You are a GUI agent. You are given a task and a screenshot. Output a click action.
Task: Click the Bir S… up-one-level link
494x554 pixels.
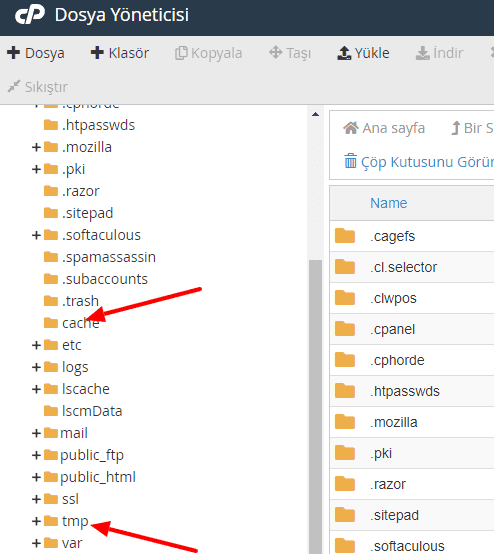pyautogui.click(x=472, y=128)
